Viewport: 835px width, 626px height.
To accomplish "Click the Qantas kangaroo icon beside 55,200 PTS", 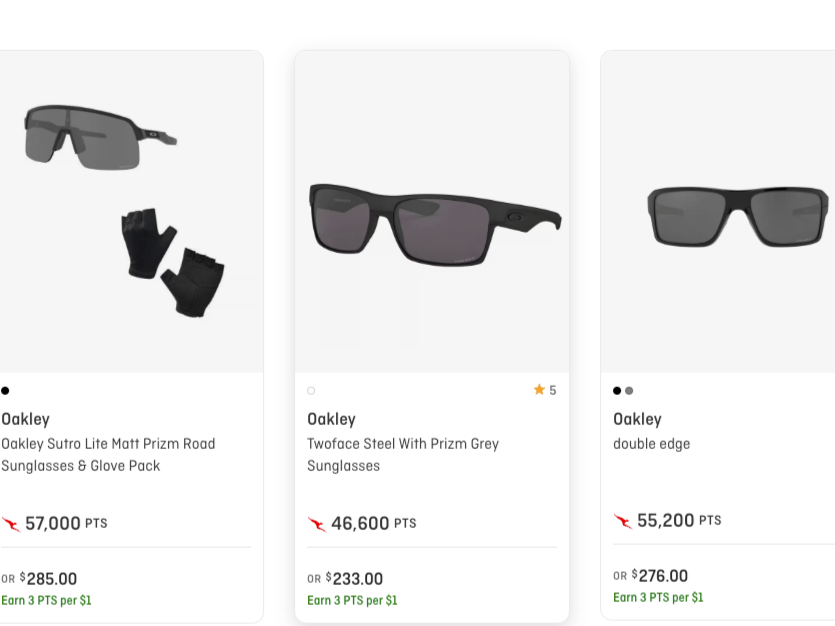I will click(623, 521).
